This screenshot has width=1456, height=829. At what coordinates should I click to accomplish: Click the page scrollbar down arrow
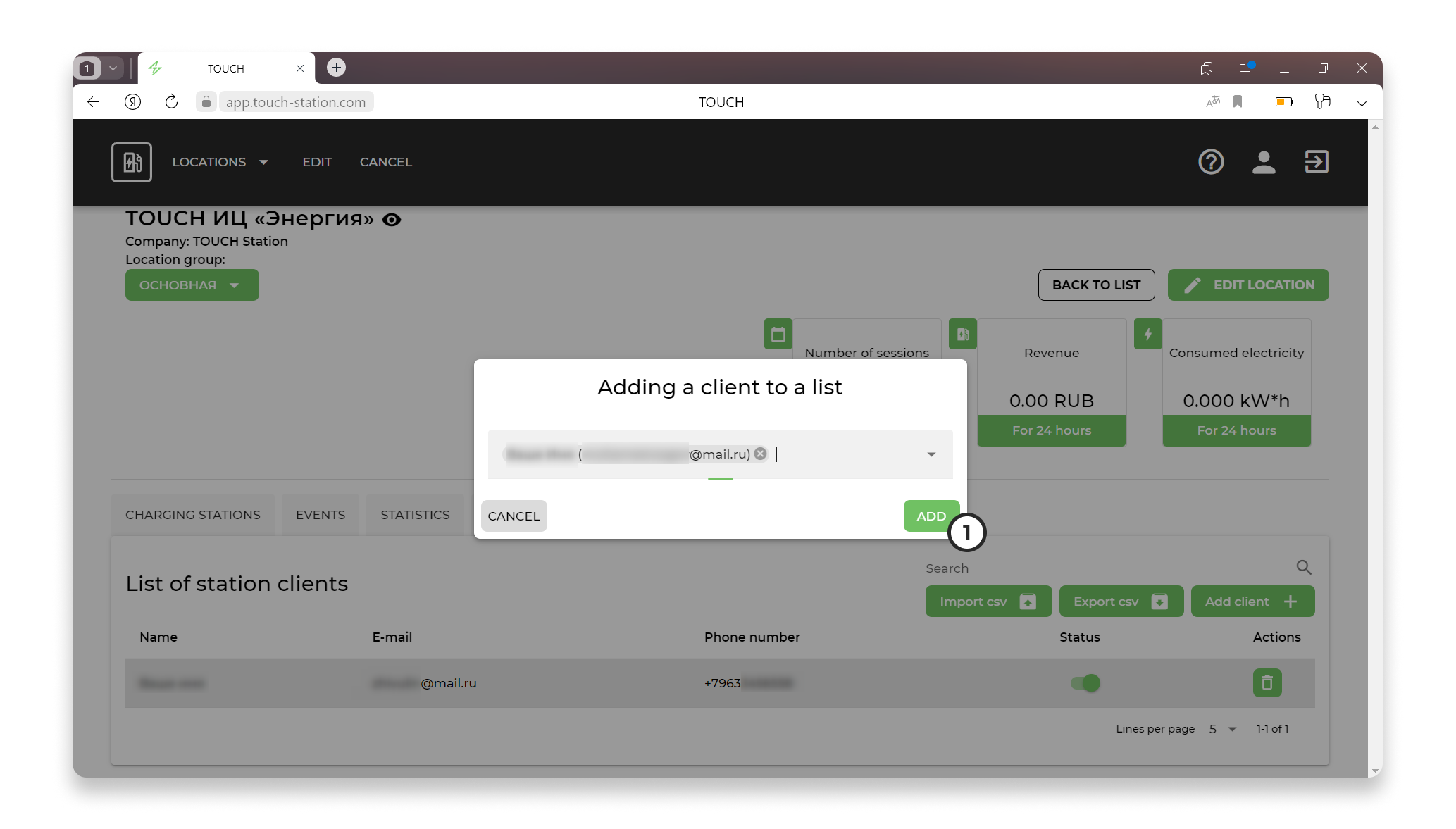tap(1375, 771)
